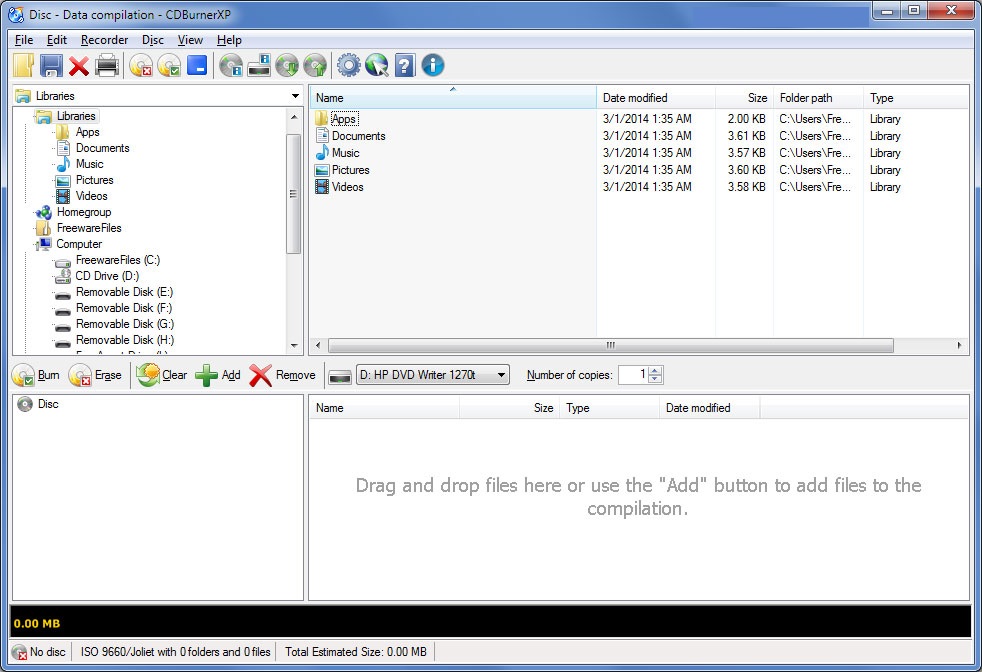Click the Remove button

click(282, 375)
